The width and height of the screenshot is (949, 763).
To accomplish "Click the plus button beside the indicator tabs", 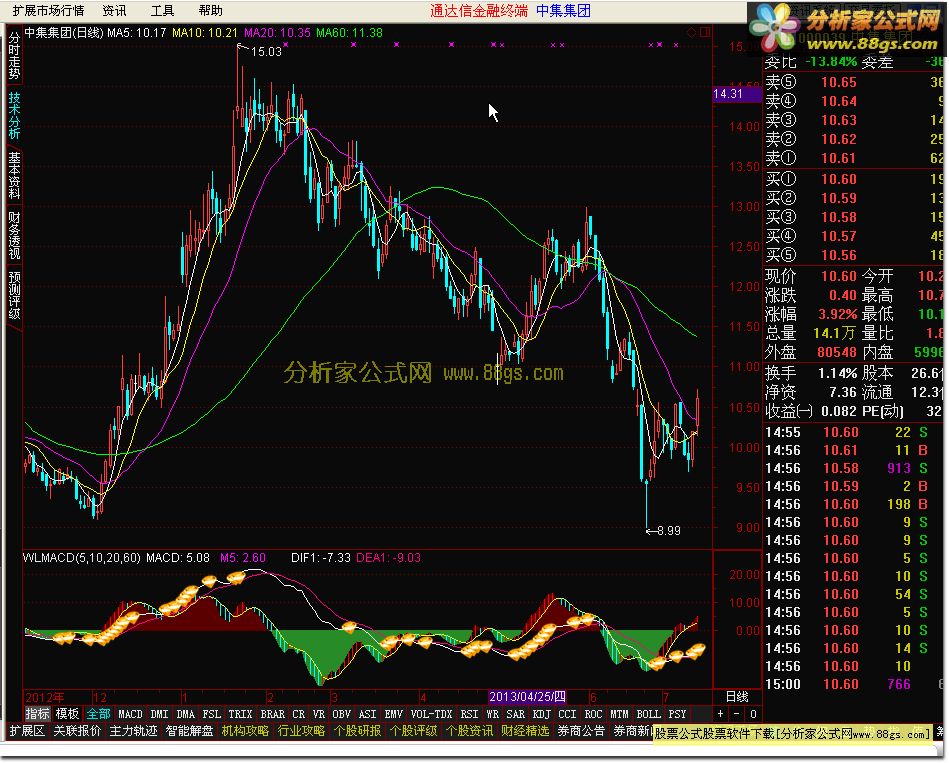I will (x=720, y=714).
